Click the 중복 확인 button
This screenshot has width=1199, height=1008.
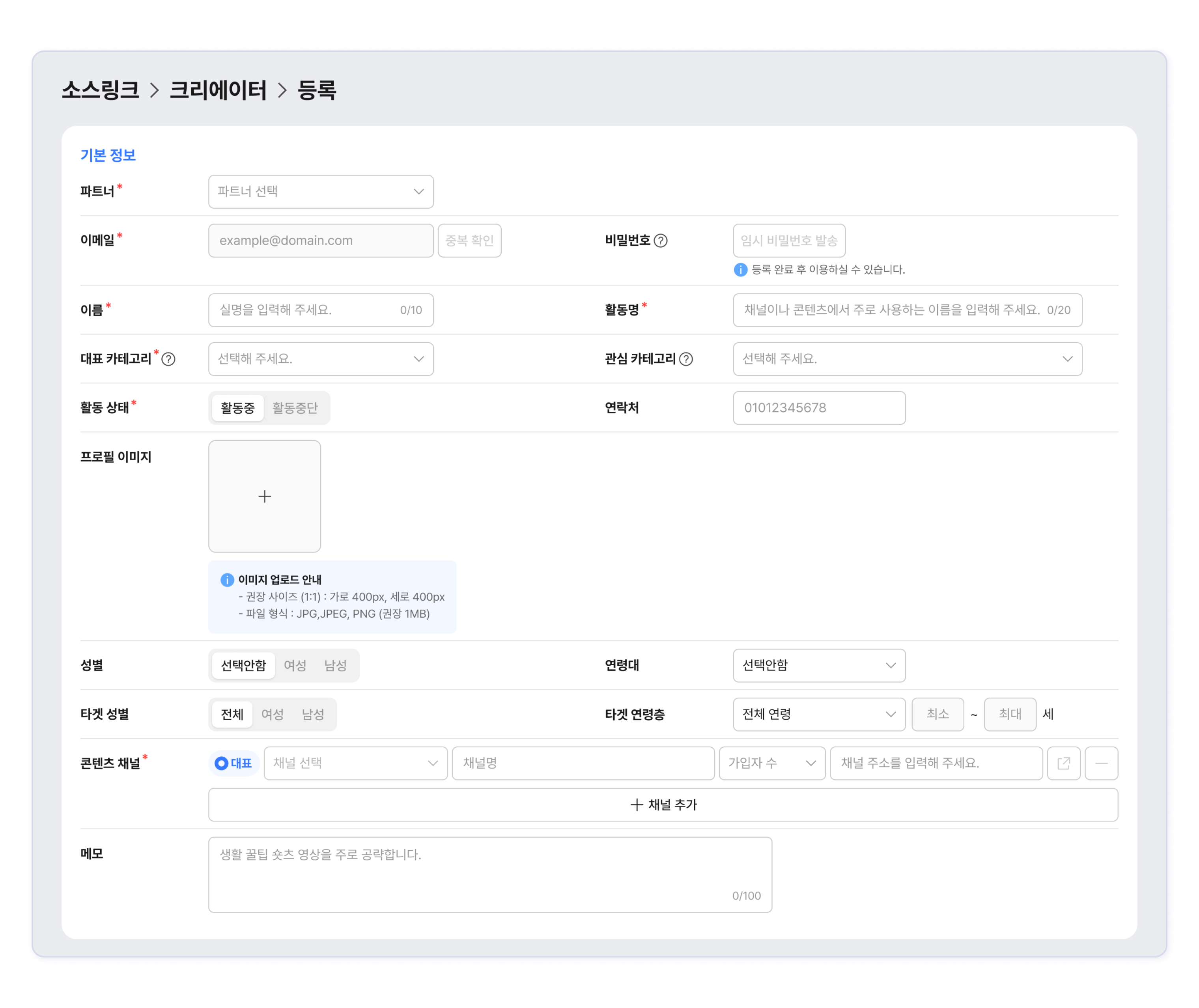469,241
